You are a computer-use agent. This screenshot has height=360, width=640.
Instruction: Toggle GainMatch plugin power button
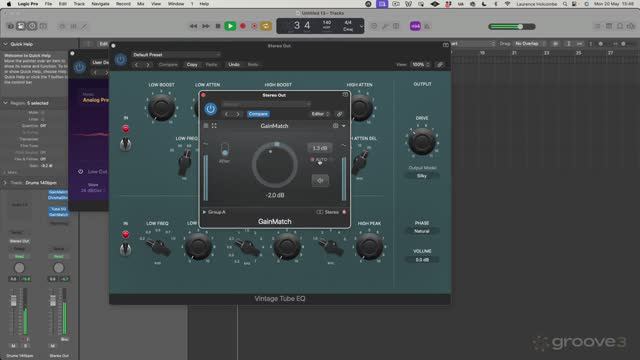[211, 109]
